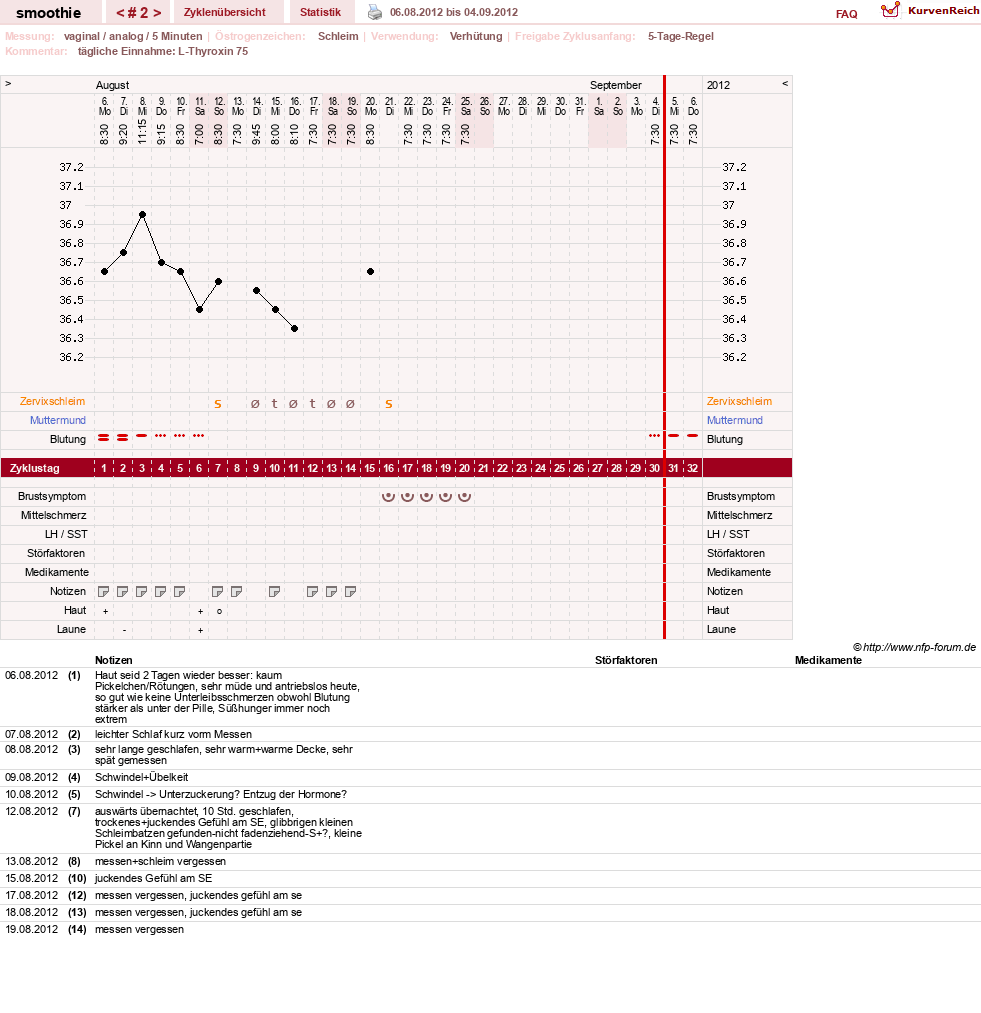Image resolution: width=981 pixels, height=1013 pixels.
Task: Go to previous cycle with left arrow by #2
Action: [x=120, y=12]
